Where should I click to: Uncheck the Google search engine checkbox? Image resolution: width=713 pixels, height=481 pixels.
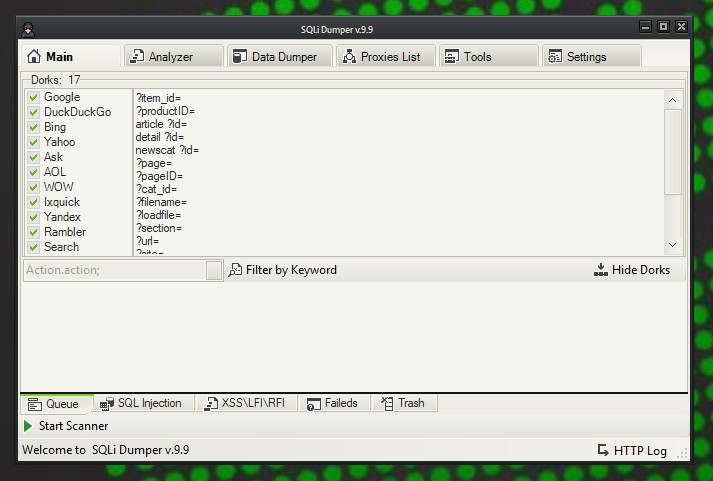(34, 97)
